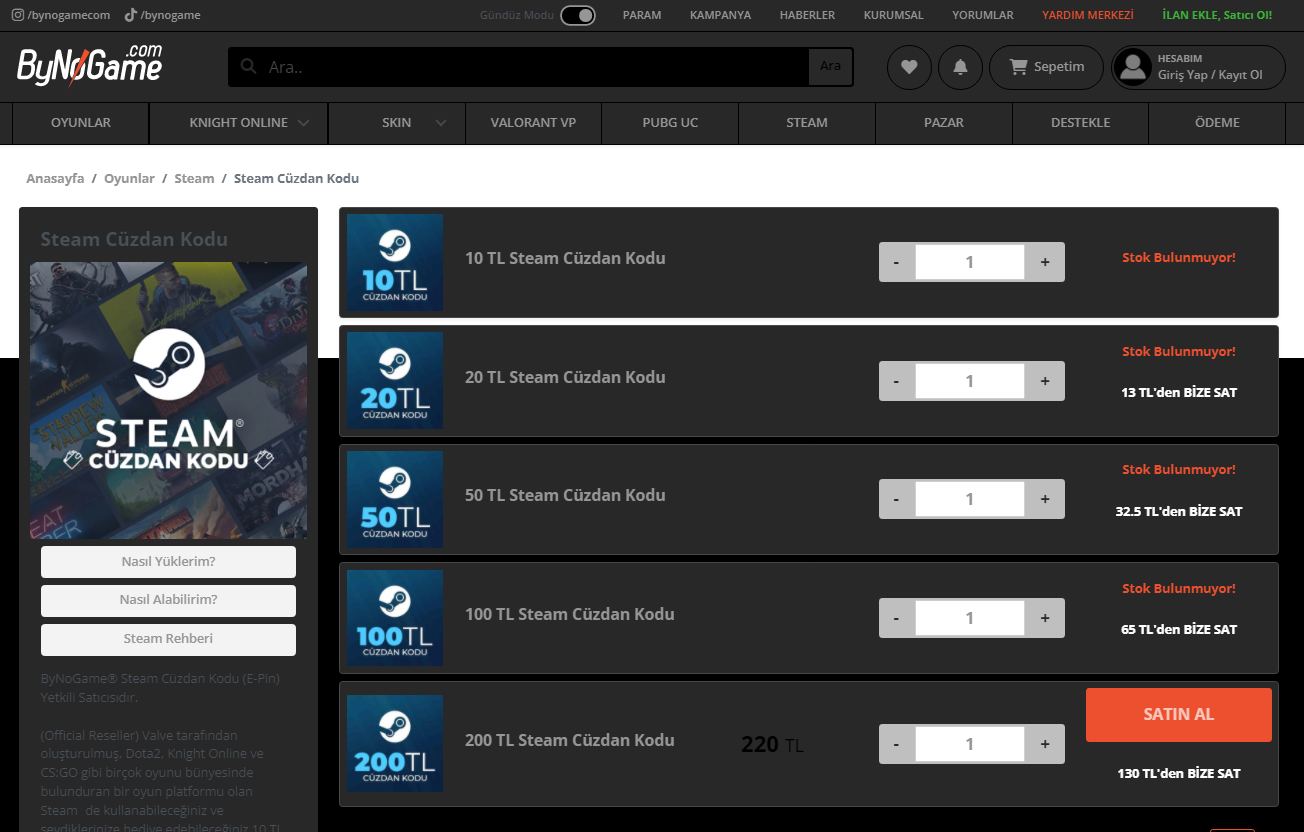Click the Kampanya top link
The height and width of the screenshot is (832, 1304).
(x=720, y=15)
